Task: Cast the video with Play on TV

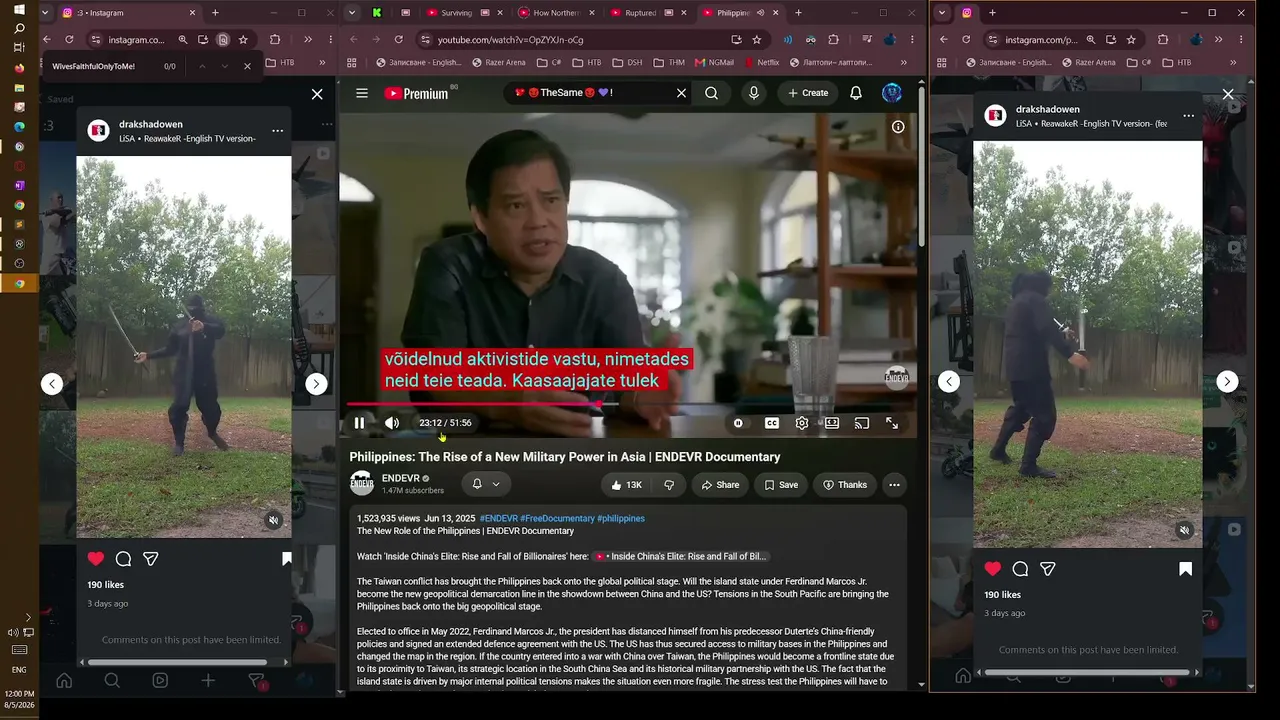Action: click(861, 423)
